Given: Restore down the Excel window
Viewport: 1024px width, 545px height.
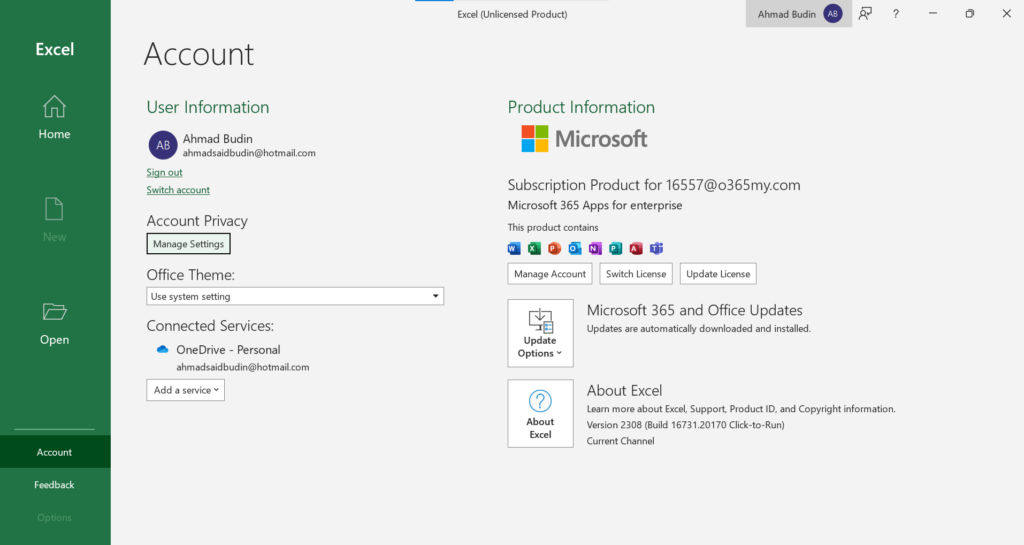Looking at the screenshot, I should (x=970, y=14).
